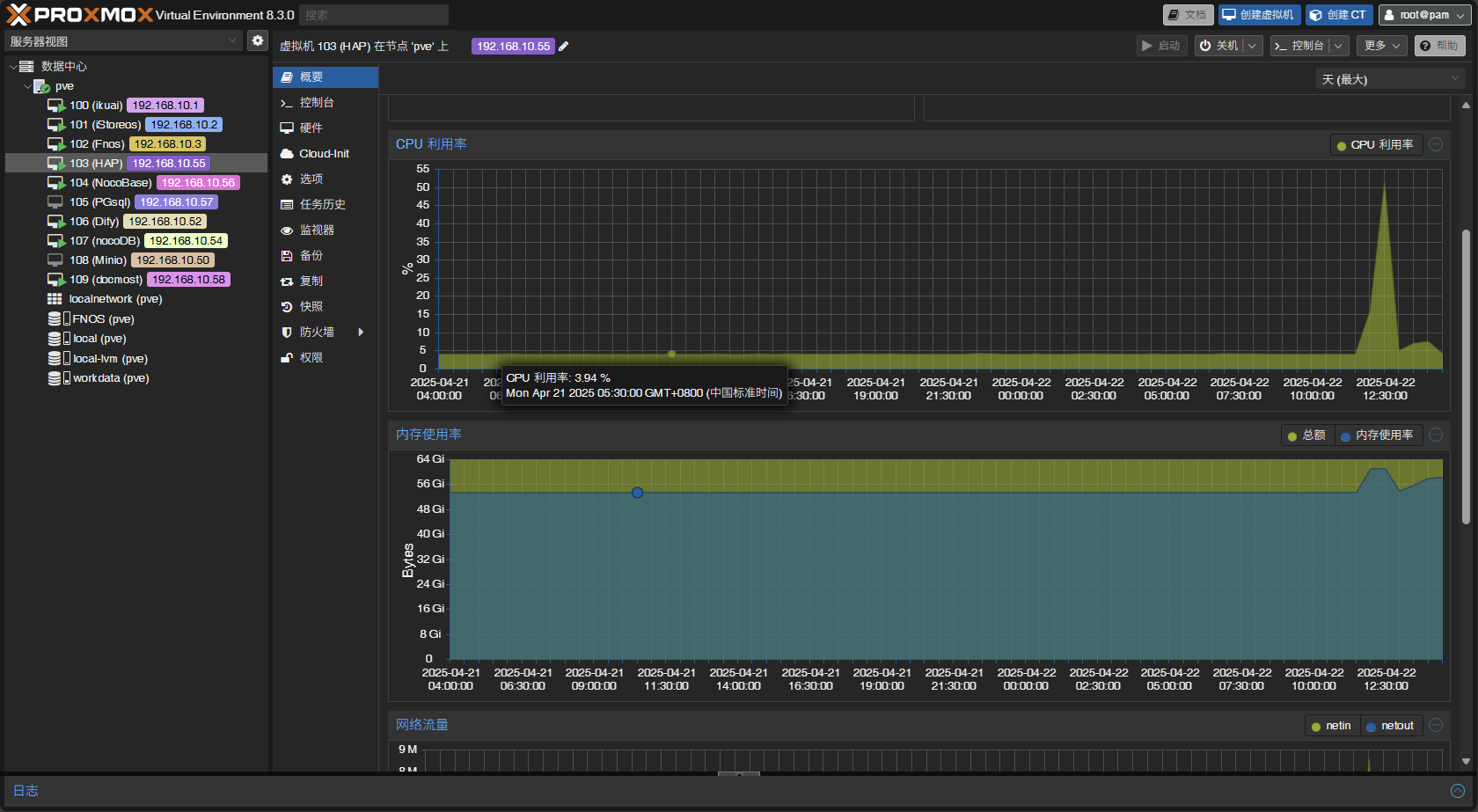Viewport: 1478px width, 812px height.
Task: Toggle the 总额 series in memory chart
Action: click(1306, 435)
